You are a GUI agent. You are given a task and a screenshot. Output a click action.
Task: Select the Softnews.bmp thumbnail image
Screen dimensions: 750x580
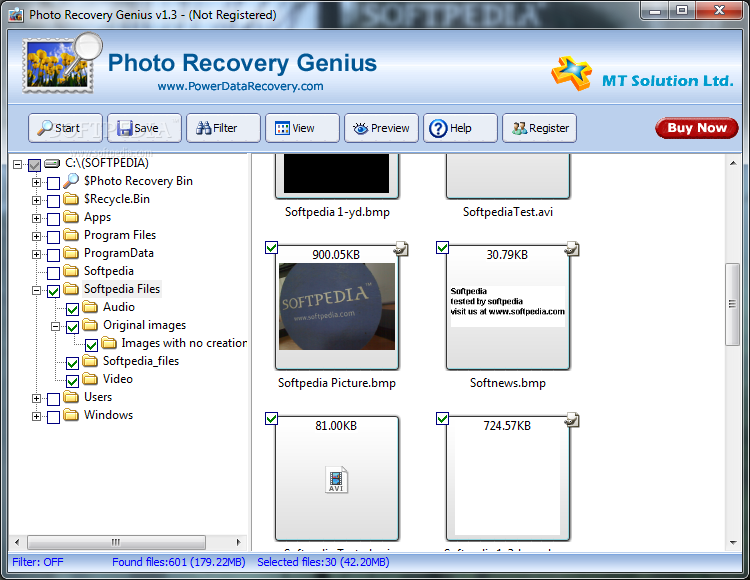(507, 306)
